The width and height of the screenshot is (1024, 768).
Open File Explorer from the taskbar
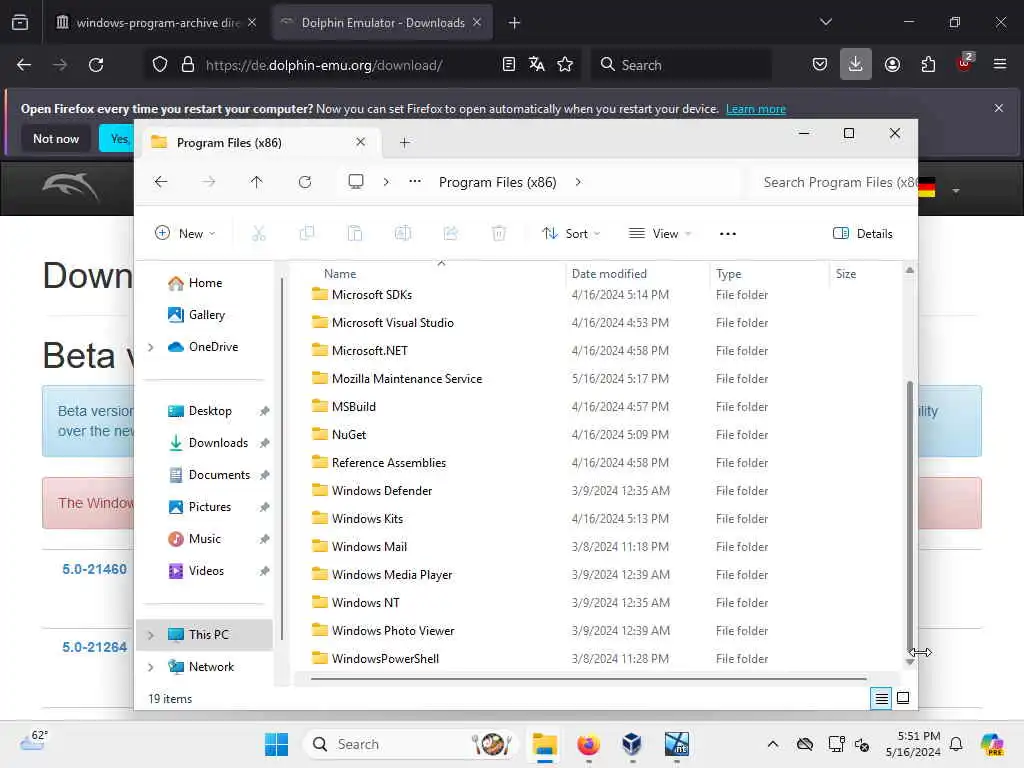click(544, 744)
